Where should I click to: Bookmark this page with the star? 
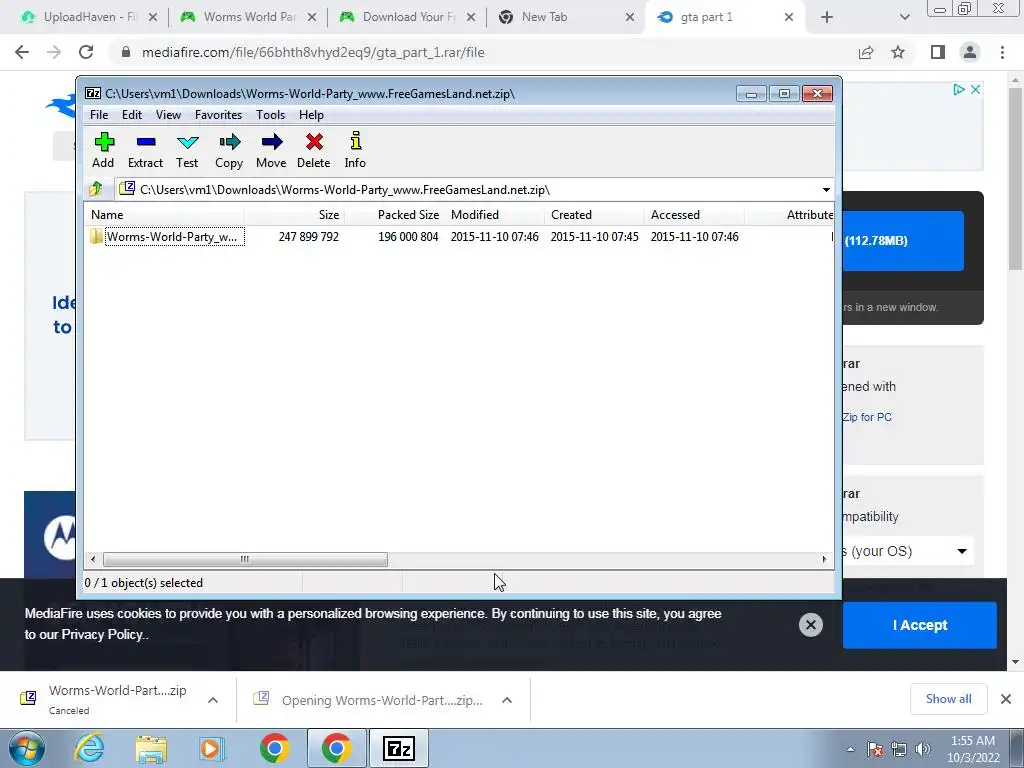898,52
